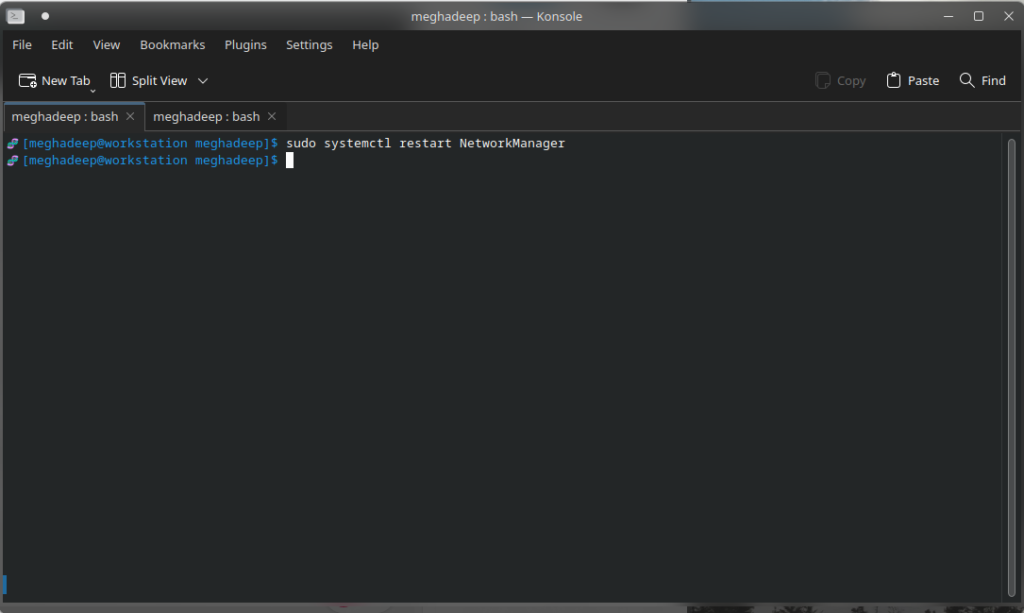
Task: Open the Help menu
Action: tap(365, 44)
